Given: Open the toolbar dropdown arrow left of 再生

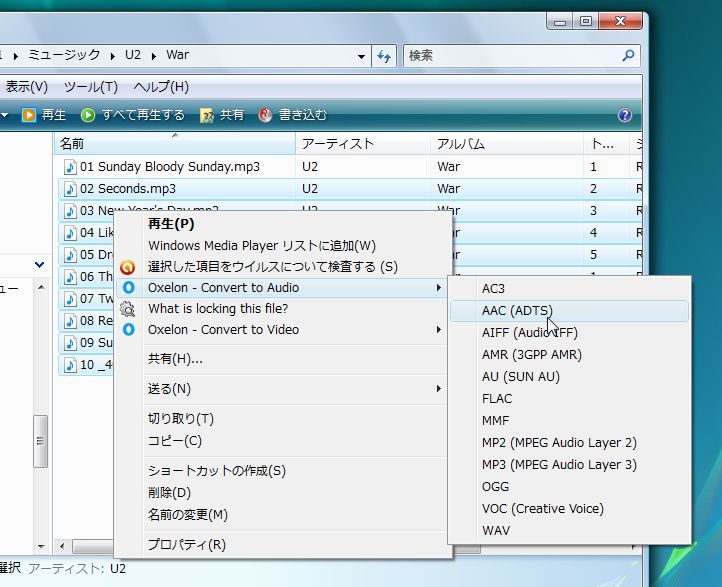Looking at the screenshot, I should (x=5, y=115).
